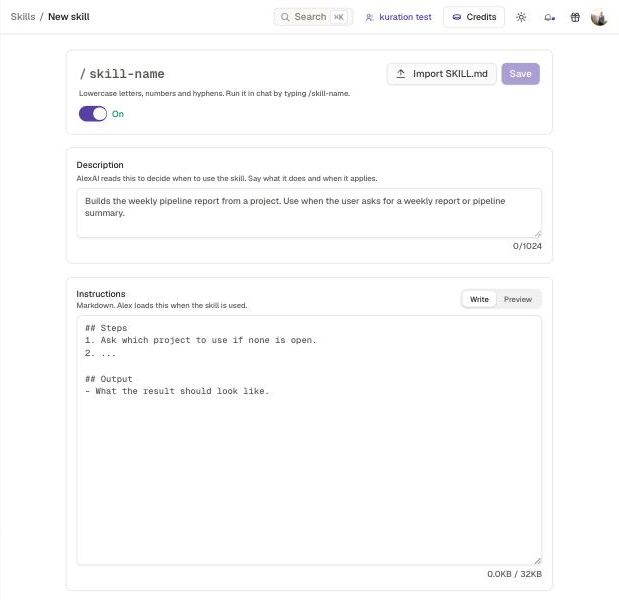Click the search magnifier icon
This screenshot has width=619, height=600.
[285, 17]
